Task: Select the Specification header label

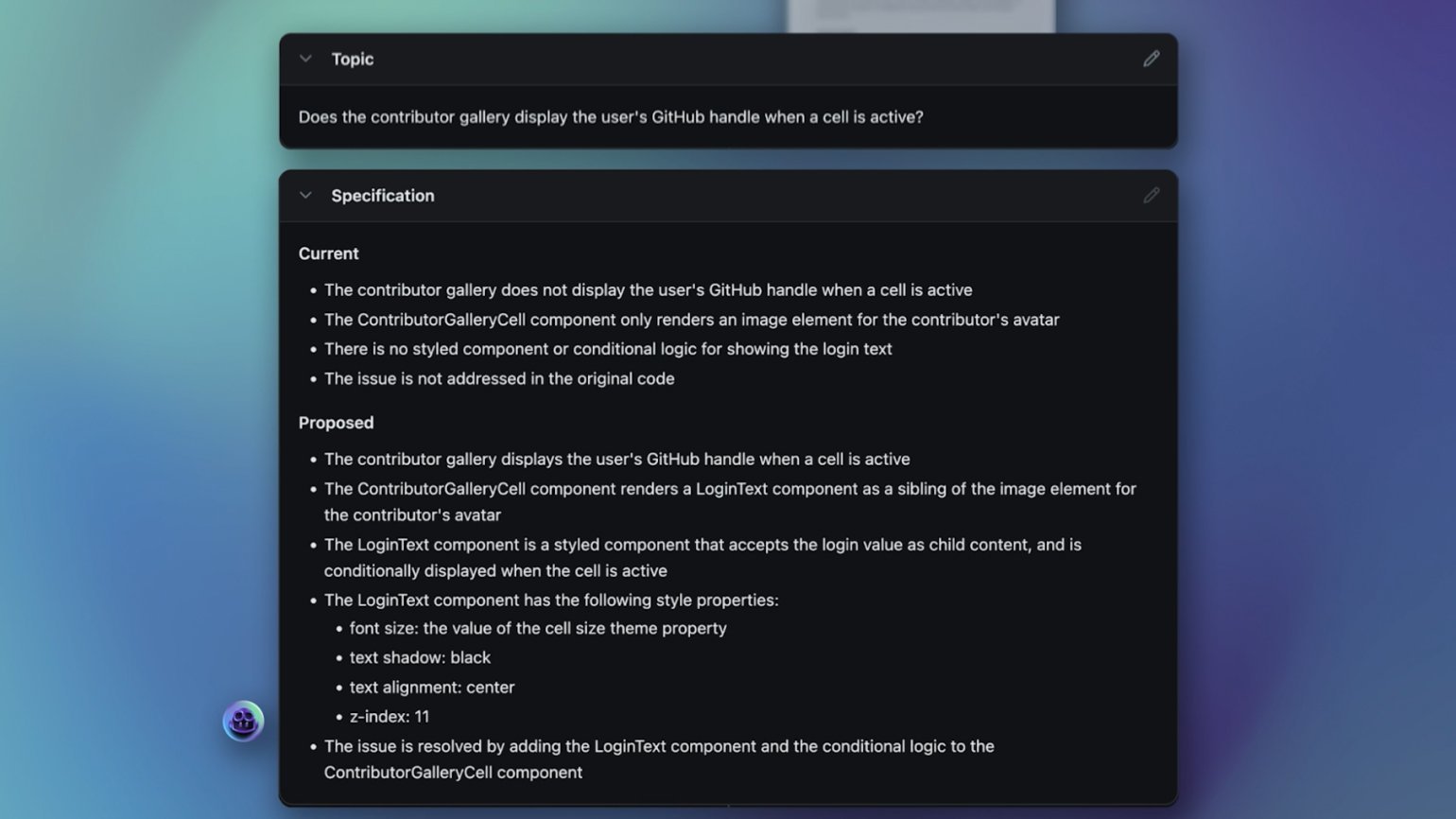Action: tap(383, 196)
